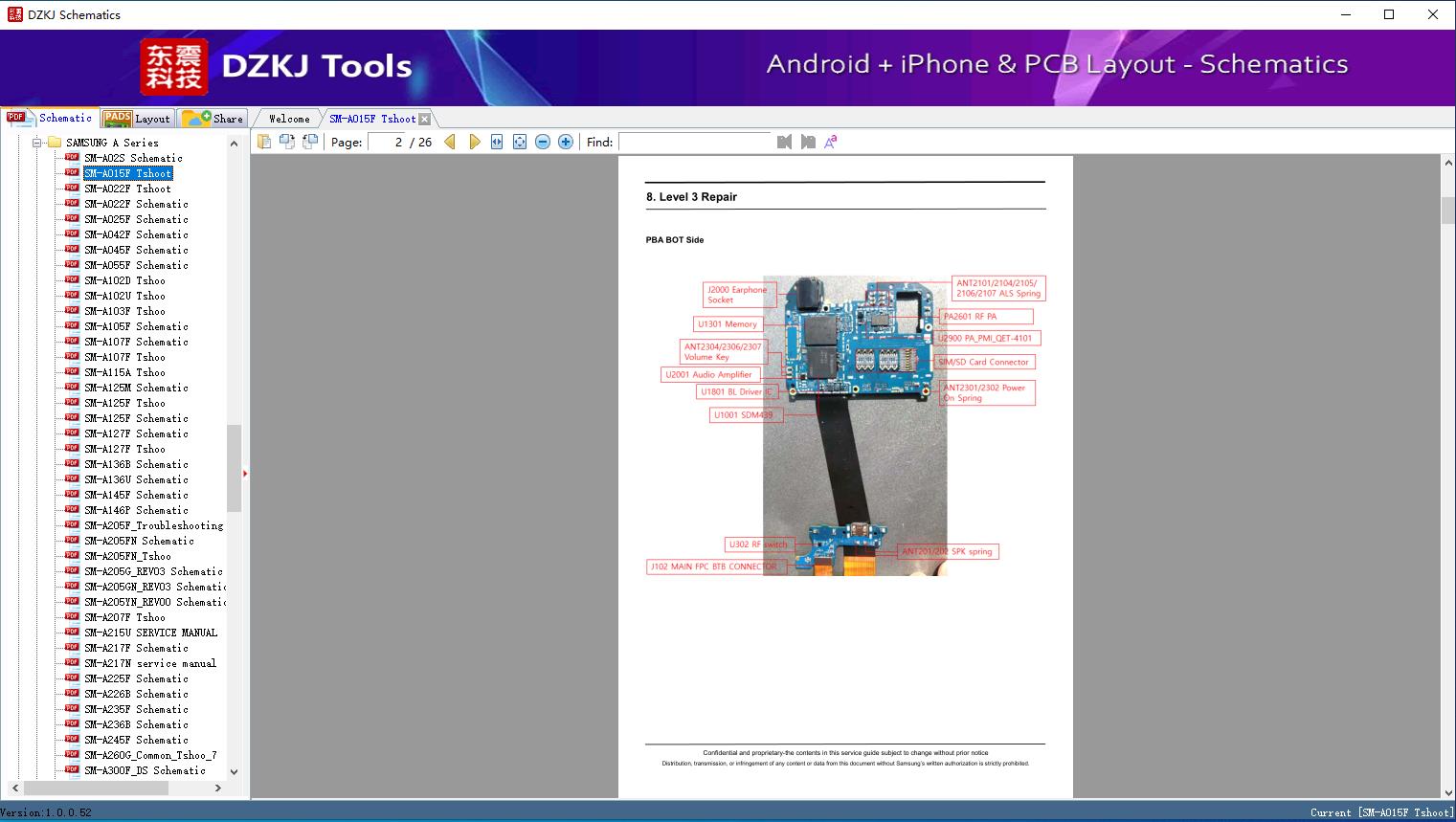Image resolution: width=1456 pixels, height=822 pixels.
Task: Open SM-A215U SERVICE MANUAL
Action: 150,633
